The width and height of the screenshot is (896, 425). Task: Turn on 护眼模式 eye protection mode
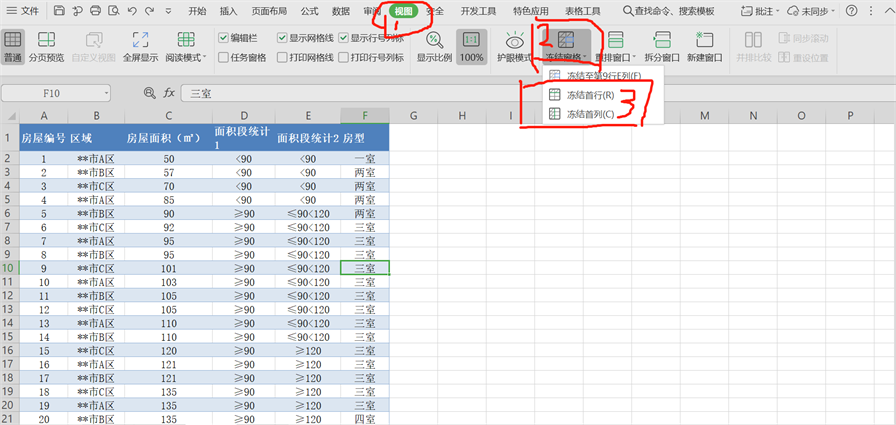coord(514,46)
